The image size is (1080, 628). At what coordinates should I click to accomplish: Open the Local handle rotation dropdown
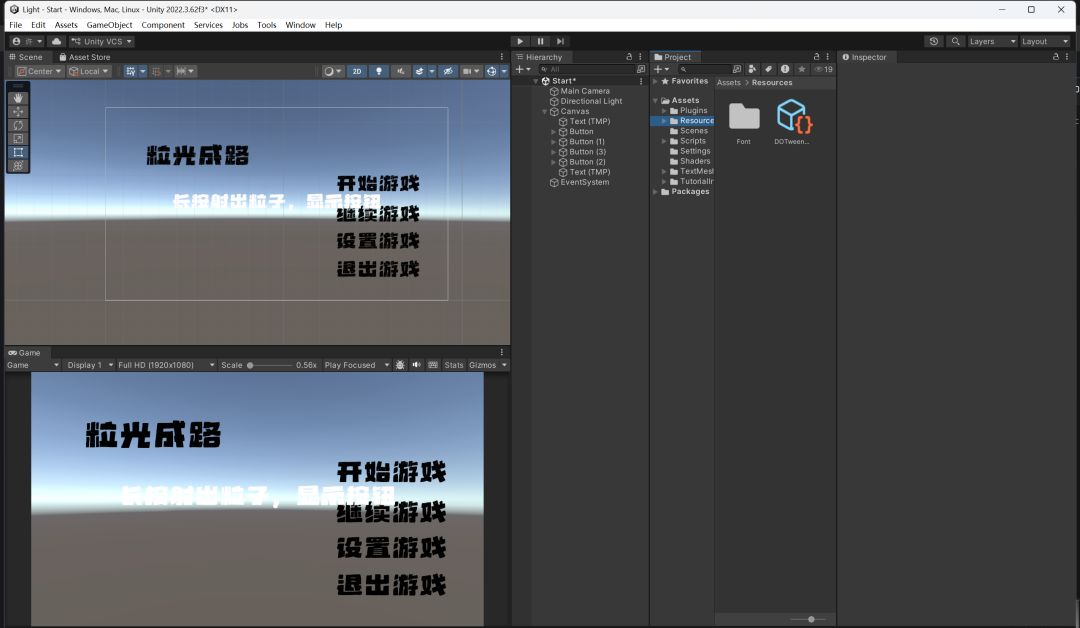(89, 71)
